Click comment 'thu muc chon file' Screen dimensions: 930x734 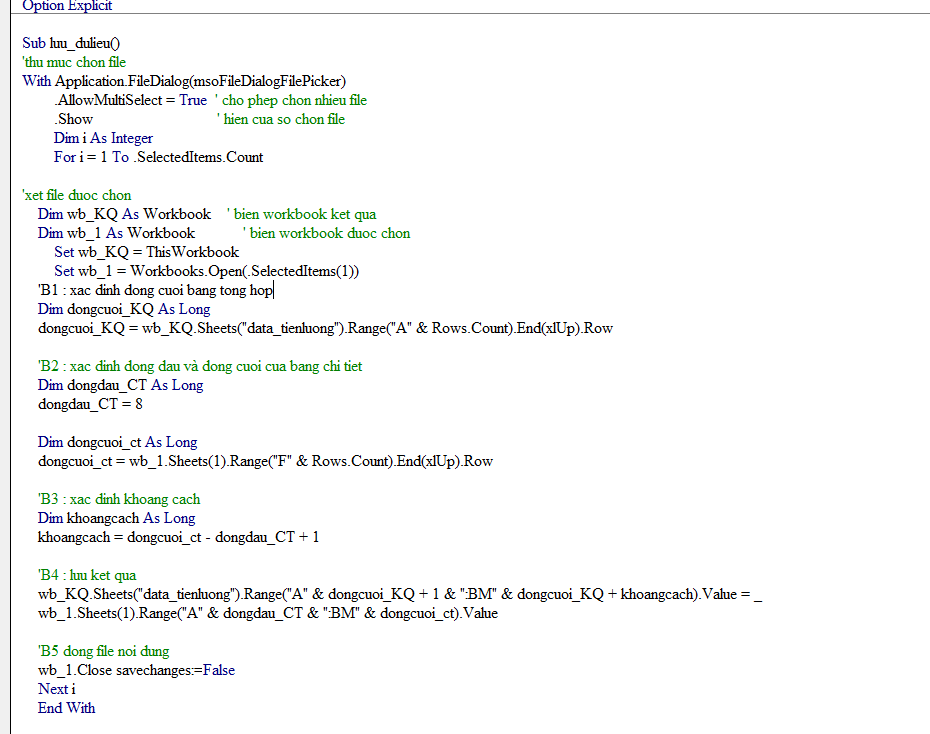point(74,62)
